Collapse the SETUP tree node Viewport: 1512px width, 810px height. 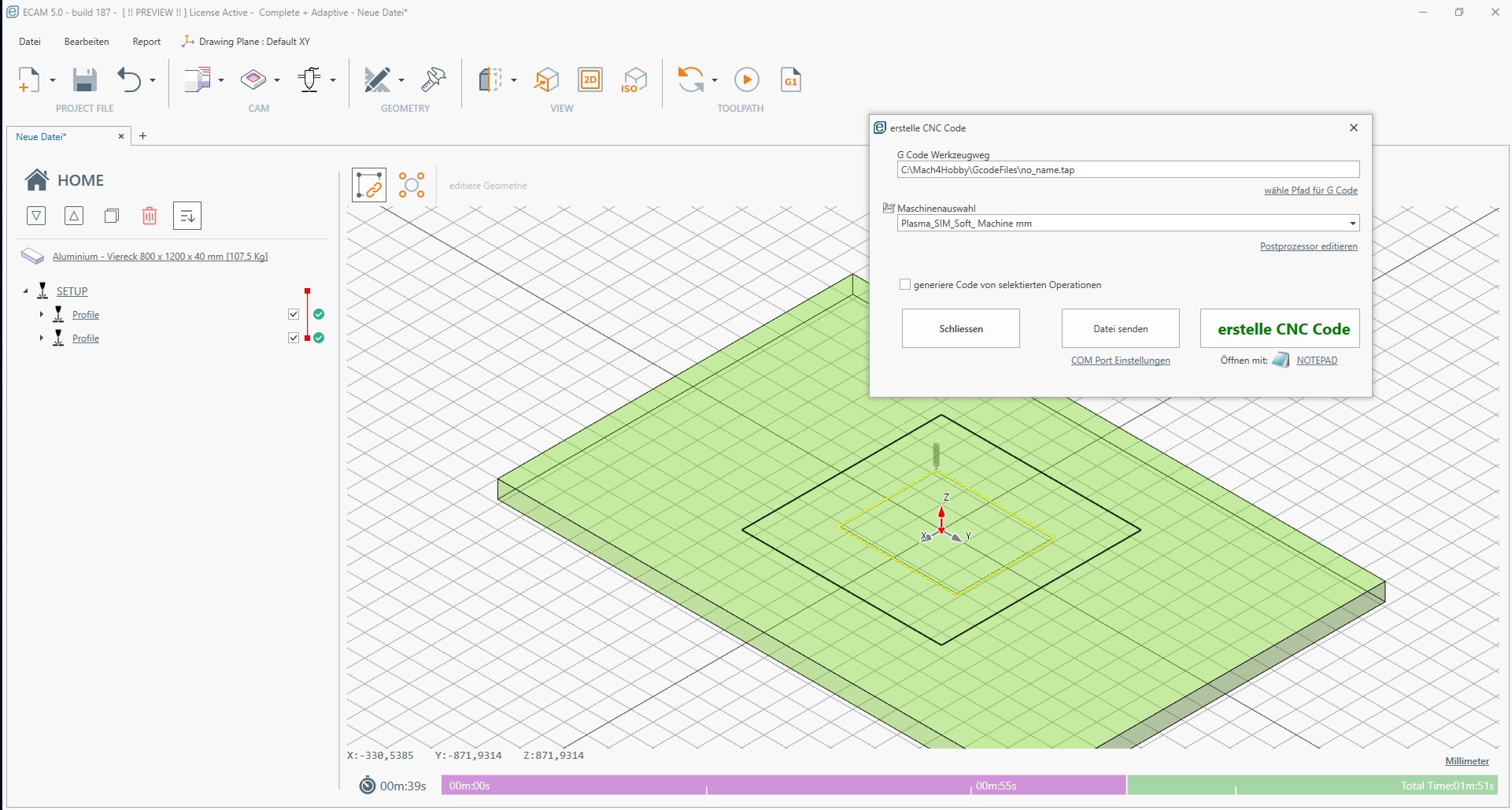pyautogui.click(x=25, y=291)
